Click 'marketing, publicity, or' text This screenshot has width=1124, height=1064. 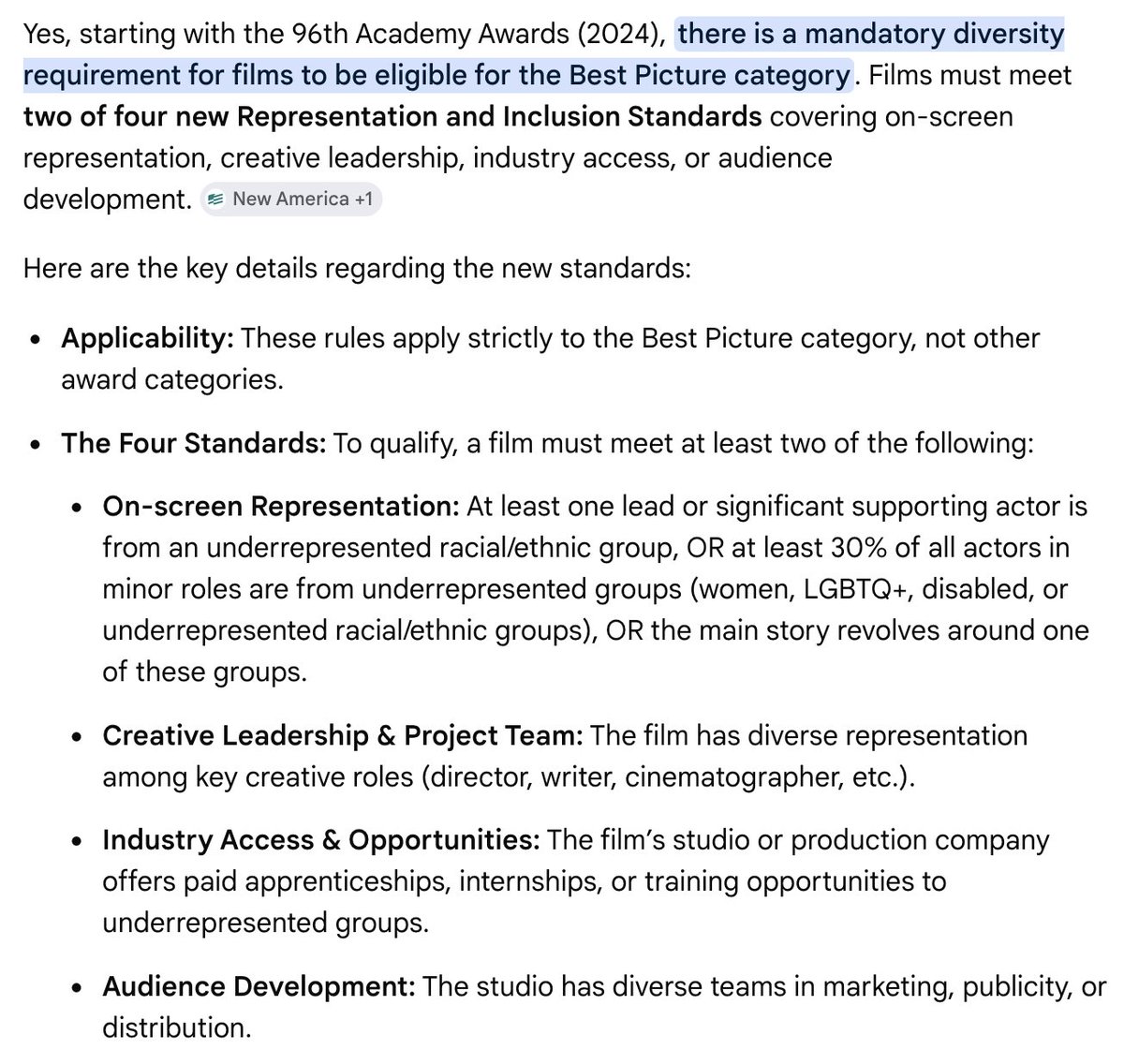click(964, 986)
